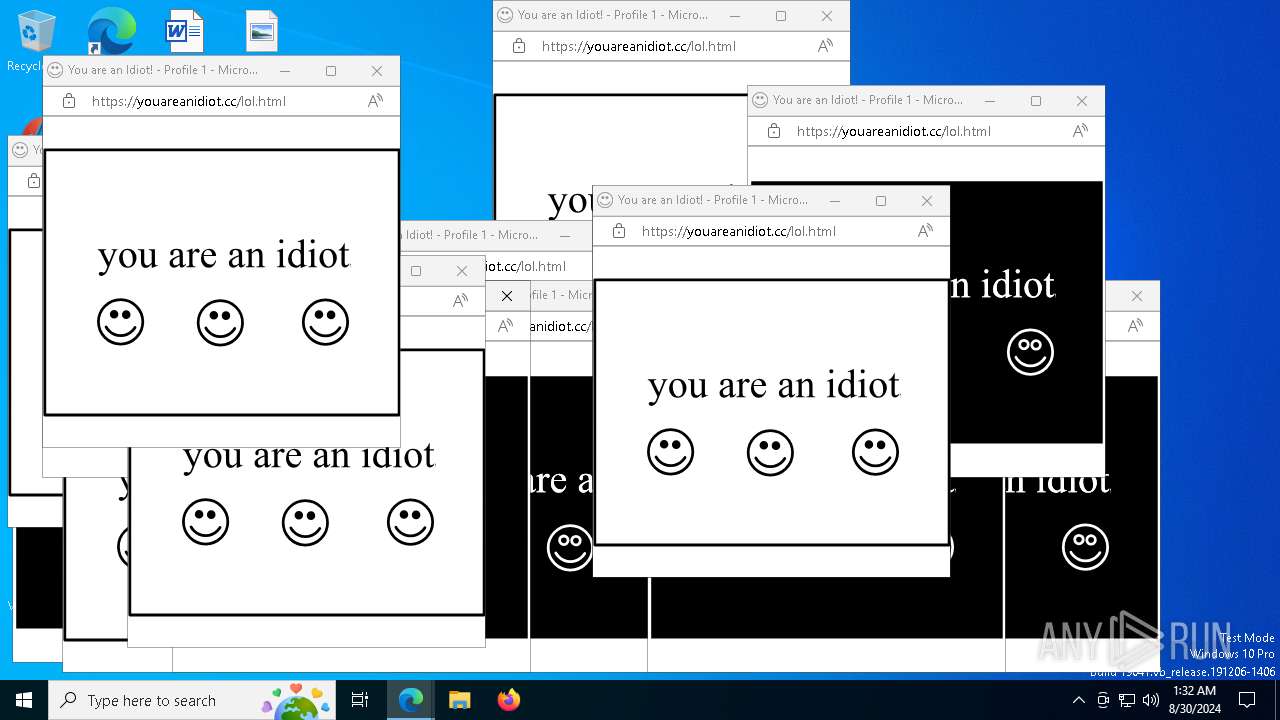
Task: Click the smiley title icon of the front left window
Action: (x=55, y=70)
